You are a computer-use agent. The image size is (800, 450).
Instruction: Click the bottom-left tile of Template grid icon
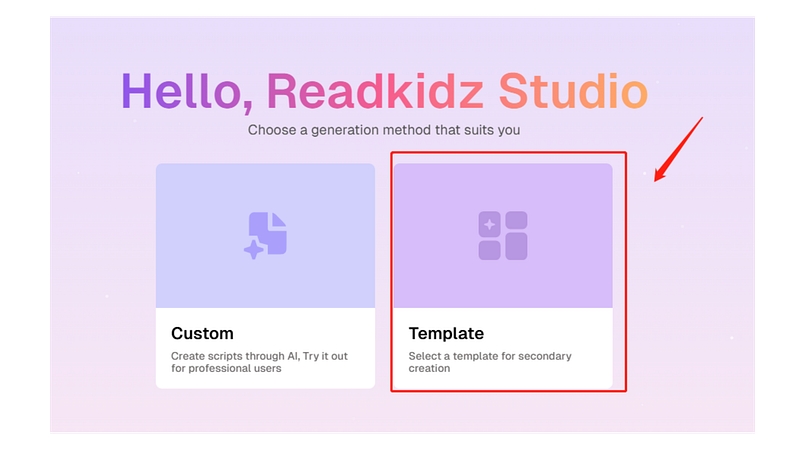coord(489,249)
